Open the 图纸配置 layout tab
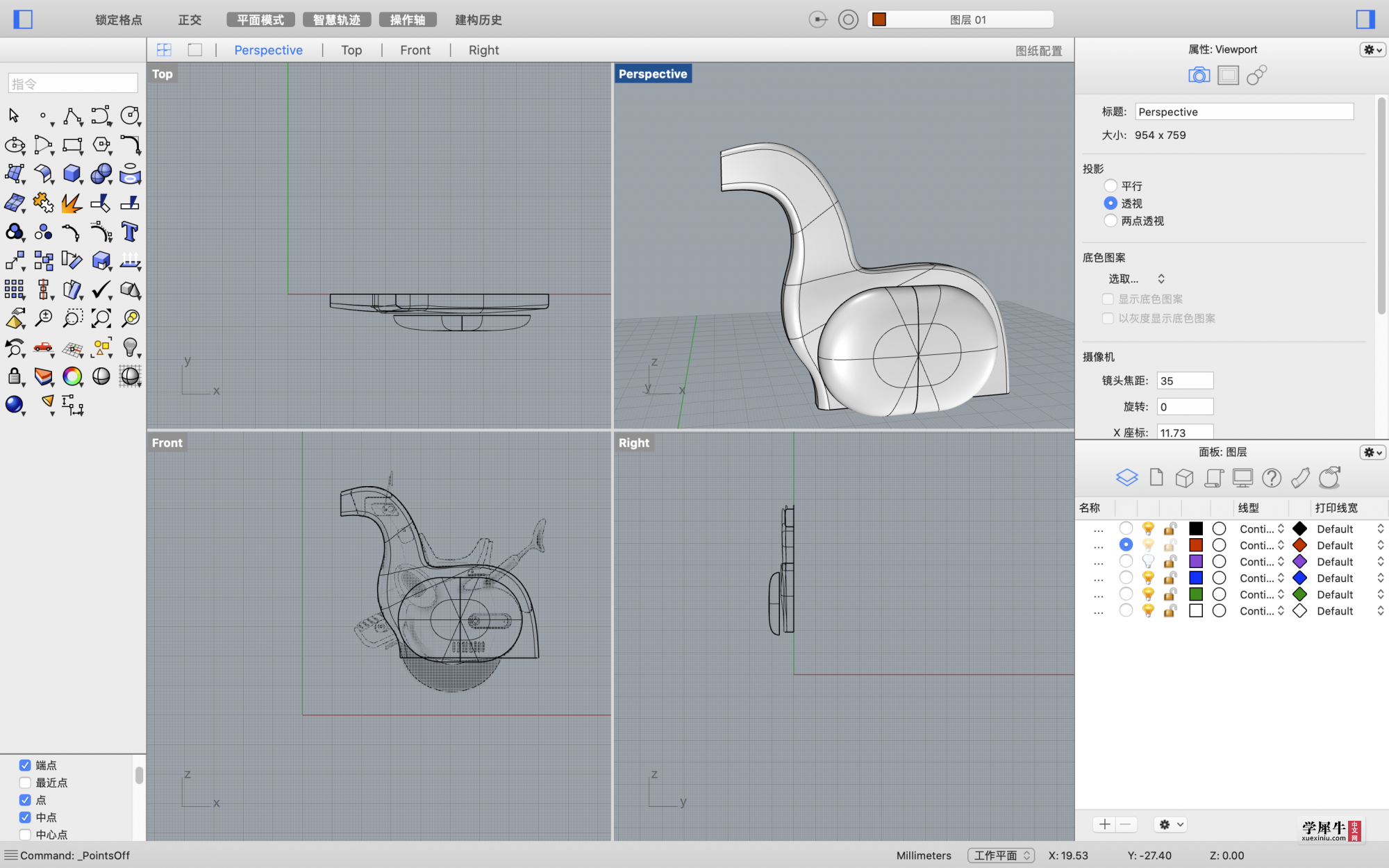Screen dimensions: 1389x868 (1038, 51)
